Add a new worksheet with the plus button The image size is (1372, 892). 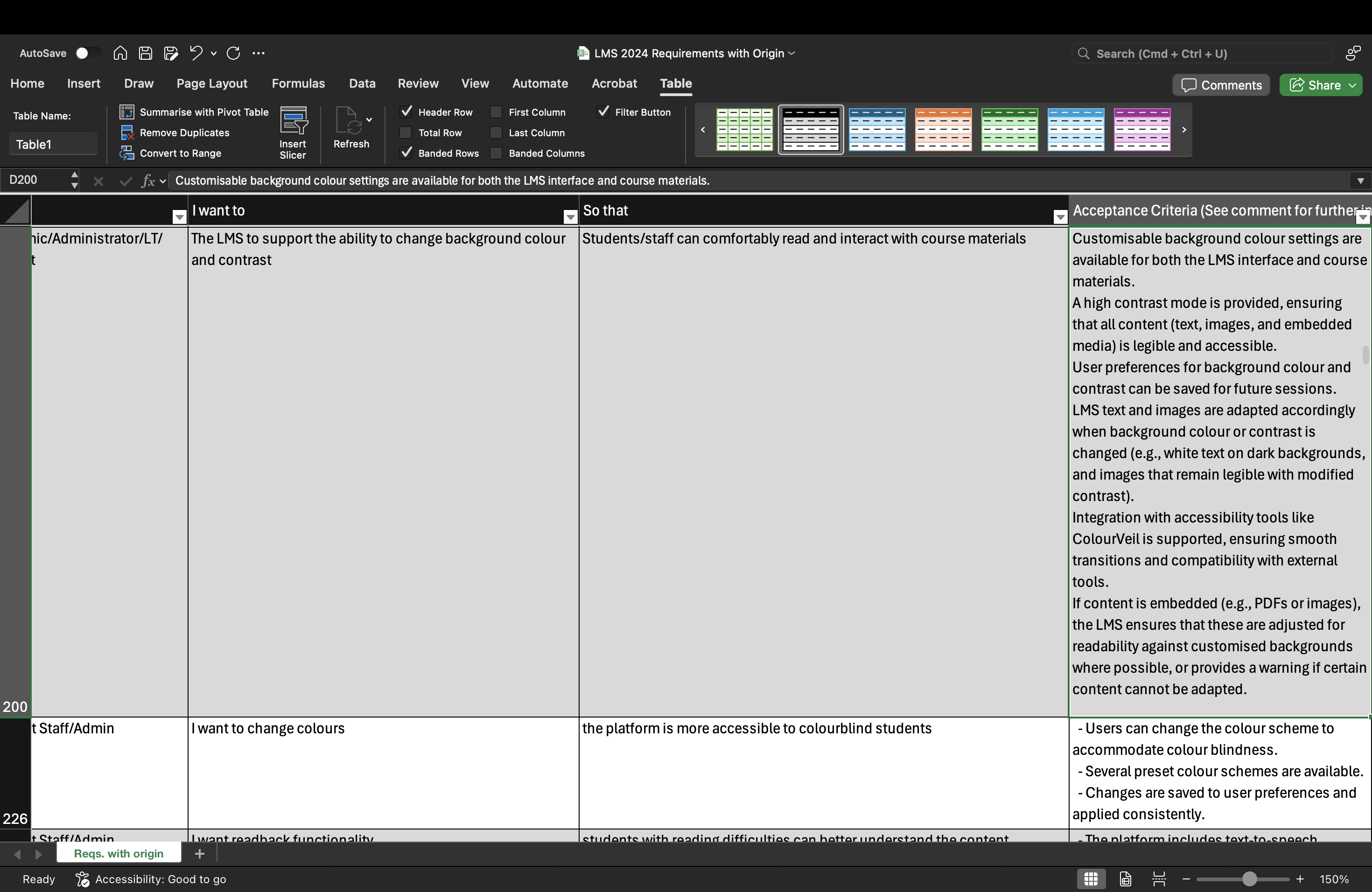point(199,854)
